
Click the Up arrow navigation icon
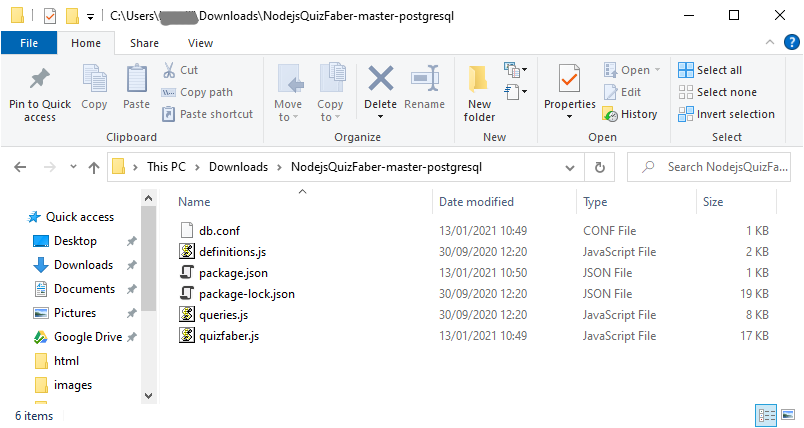click(x=93, y=167)
